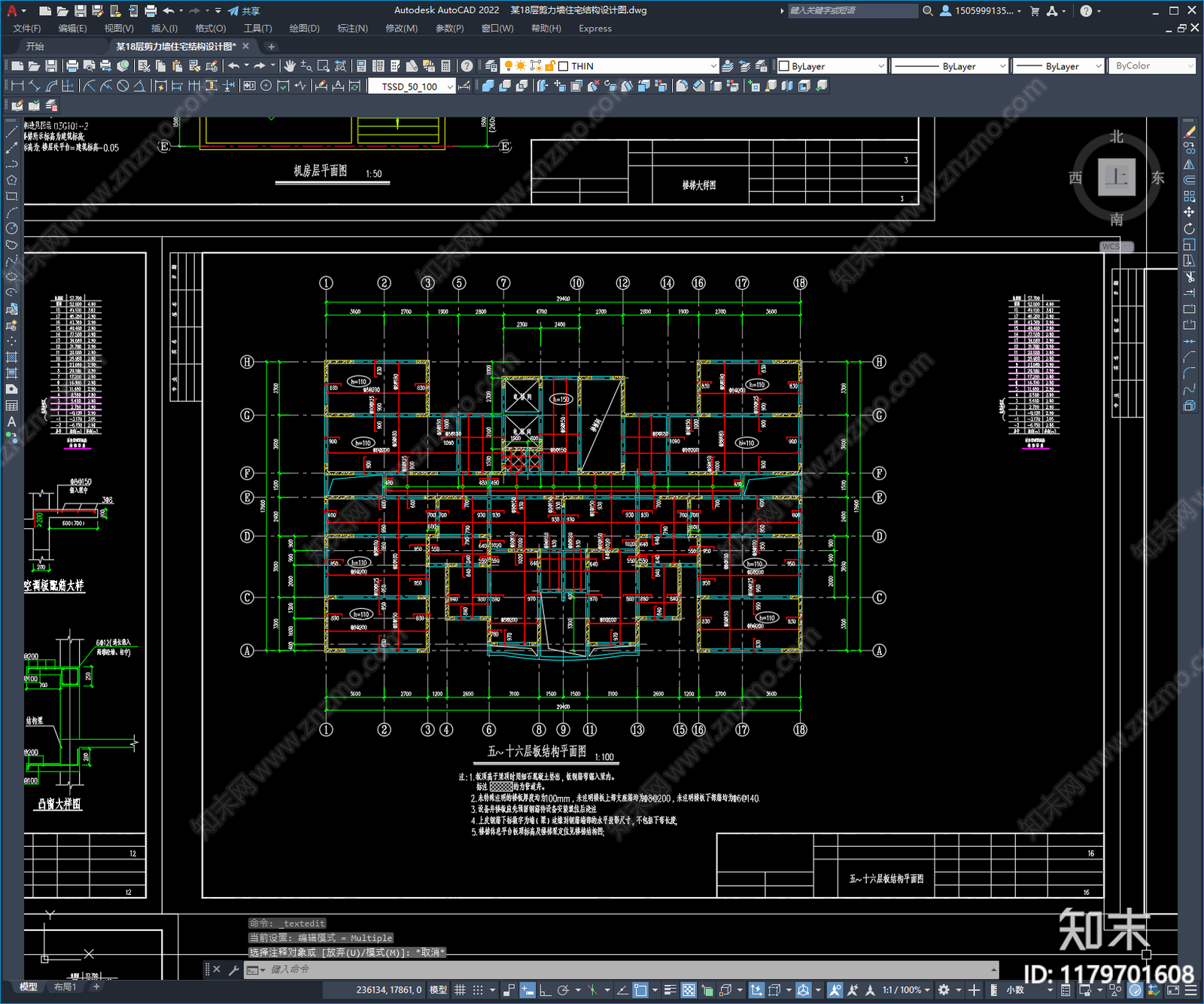Viewport: 1204px width, 1004px height.
Task: Open the Layer Properties manager icon
Action: point(491,66)
